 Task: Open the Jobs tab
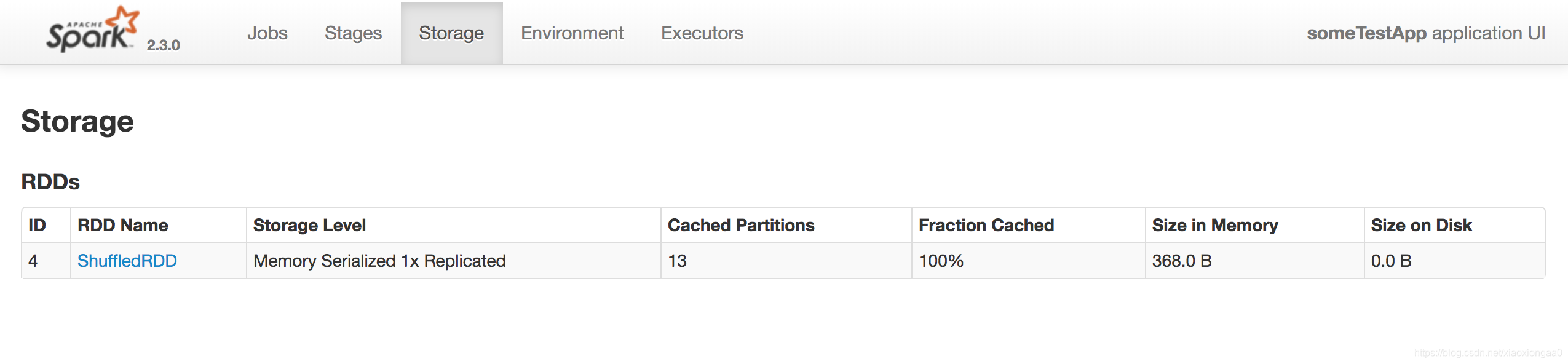tap(267, 33)
